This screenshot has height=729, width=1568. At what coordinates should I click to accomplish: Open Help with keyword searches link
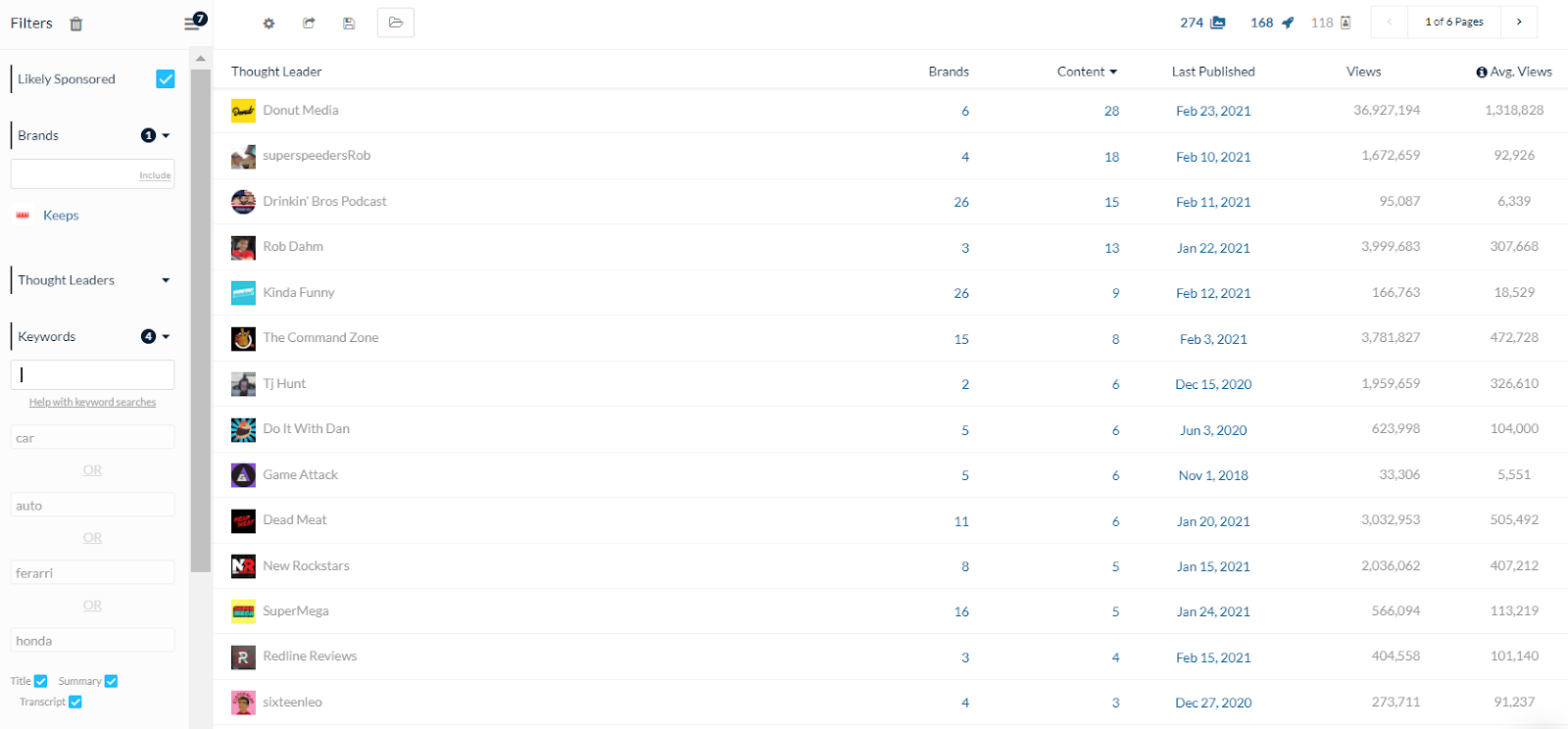[92, 402]
